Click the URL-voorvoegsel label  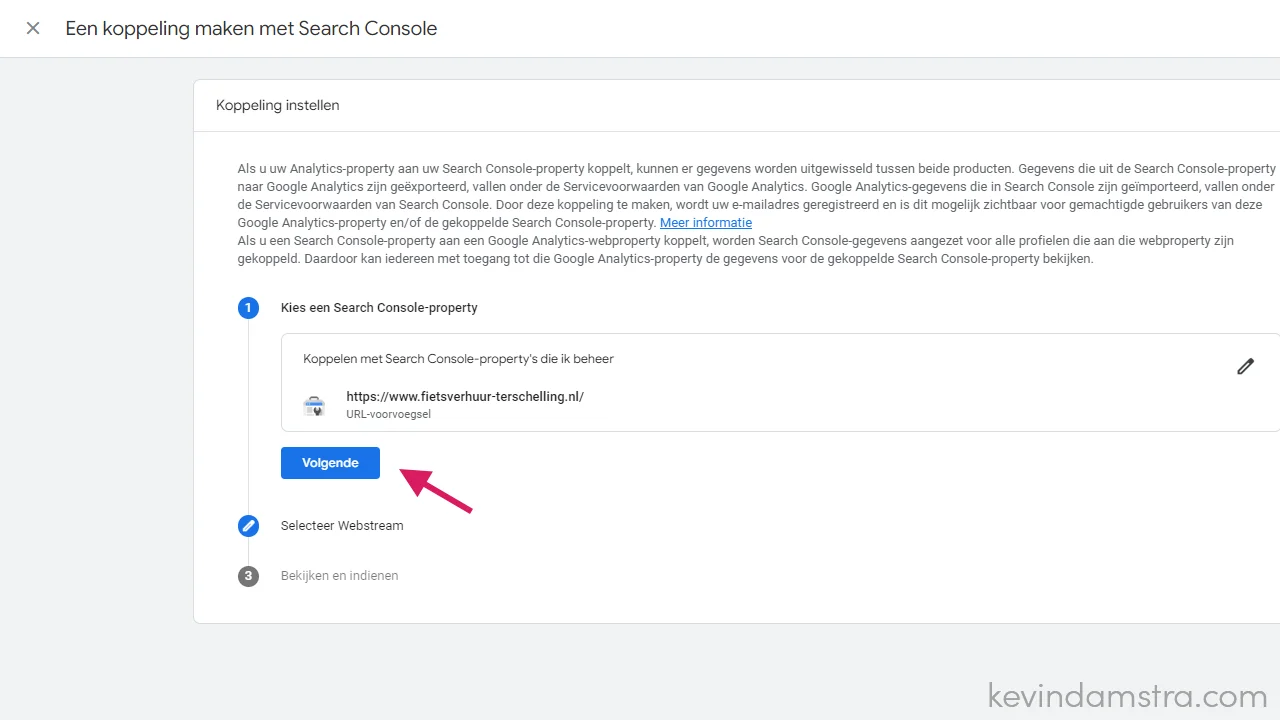[389, 414]
